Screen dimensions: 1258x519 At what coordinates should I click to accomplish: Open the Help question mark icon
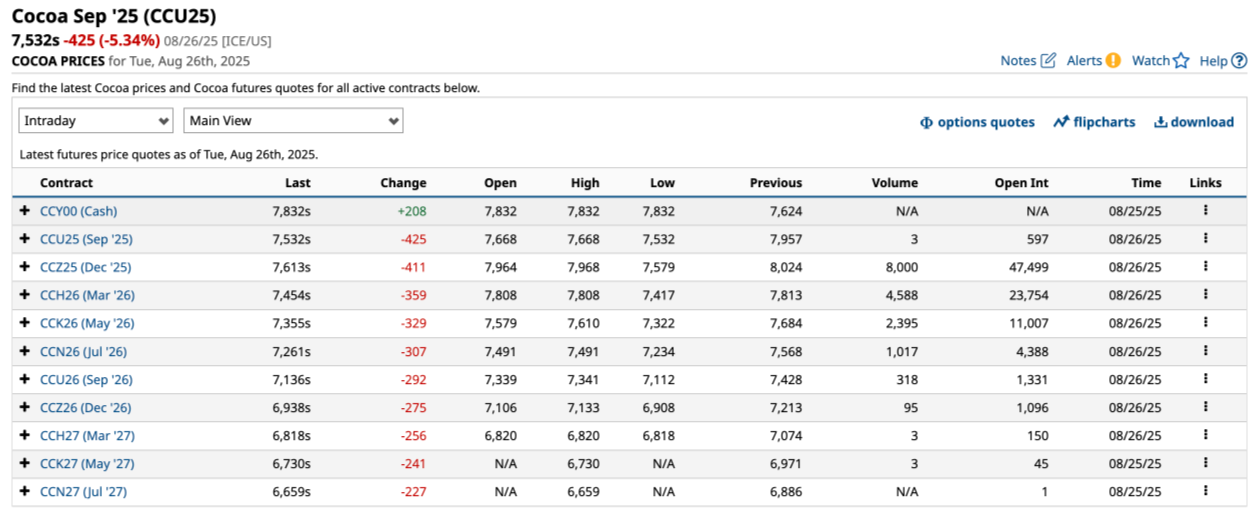1239,60
